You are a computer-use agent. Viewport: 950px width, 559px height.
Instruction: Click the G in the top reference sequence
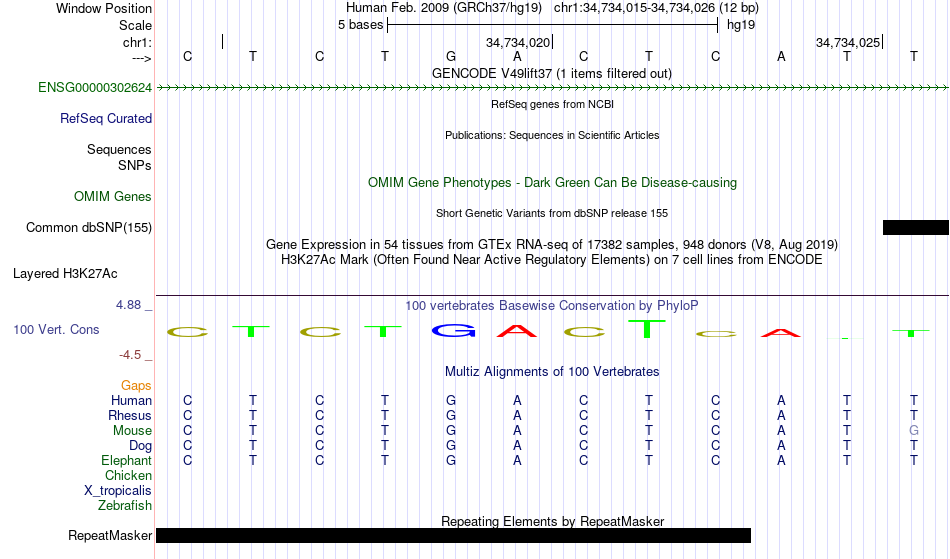tap(451, 57)
